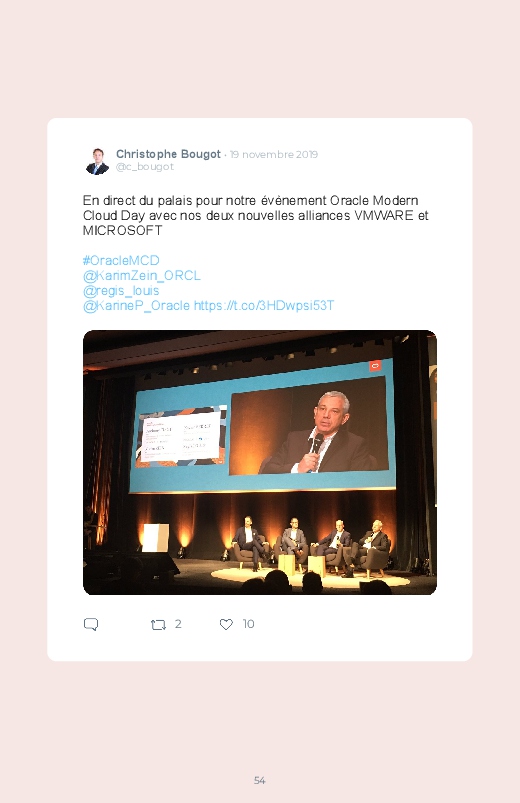The width and height of the screenshot is (520, 803).
Task: Click the retweet arrows icon
Action: point(158,625)
